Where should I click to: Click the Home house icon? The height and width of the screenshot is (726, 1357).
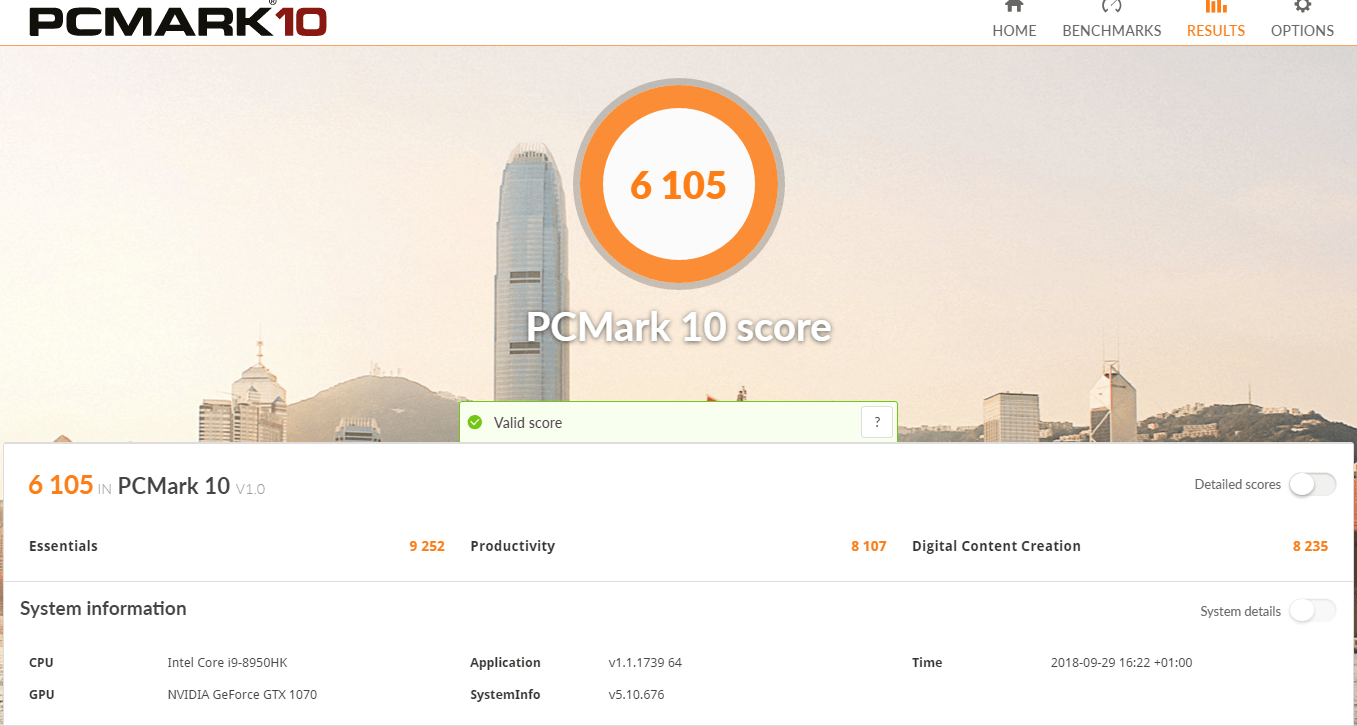click(x=1014, y=6)
